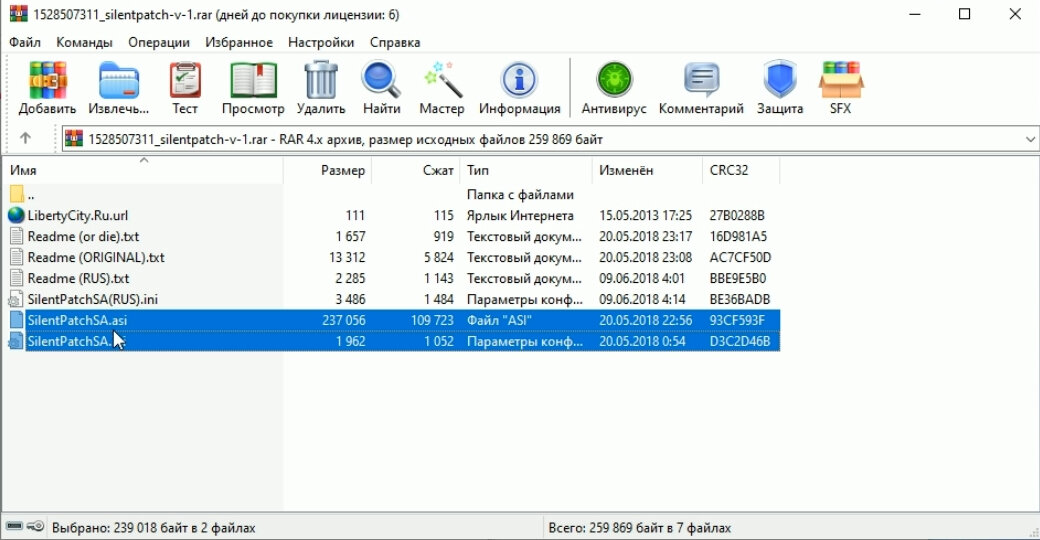1040x540 pixels.
Task: Open the Операции menu
Action: point(159,42)
